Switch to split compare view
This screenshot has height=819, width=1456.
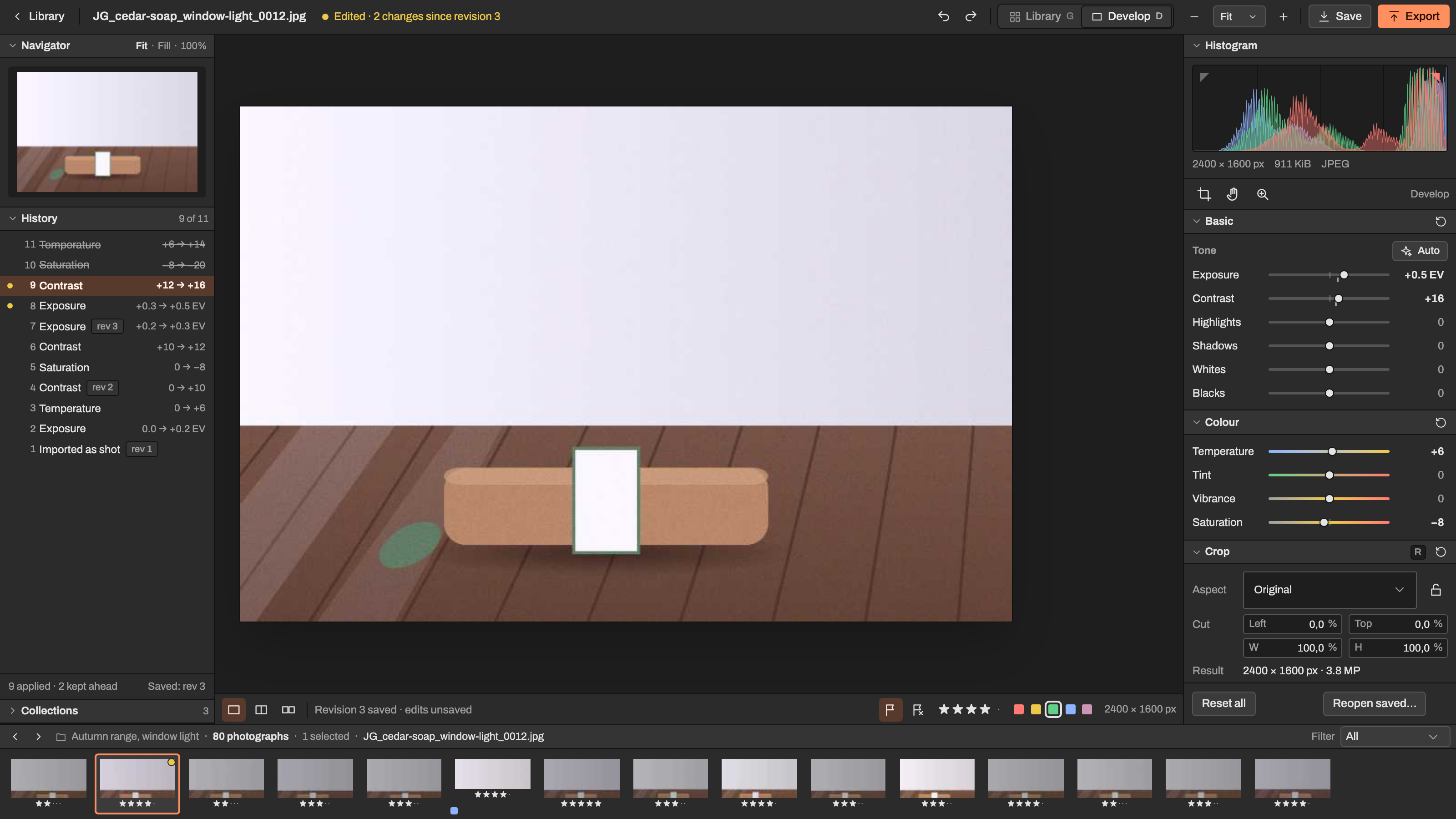pos(261,709)
